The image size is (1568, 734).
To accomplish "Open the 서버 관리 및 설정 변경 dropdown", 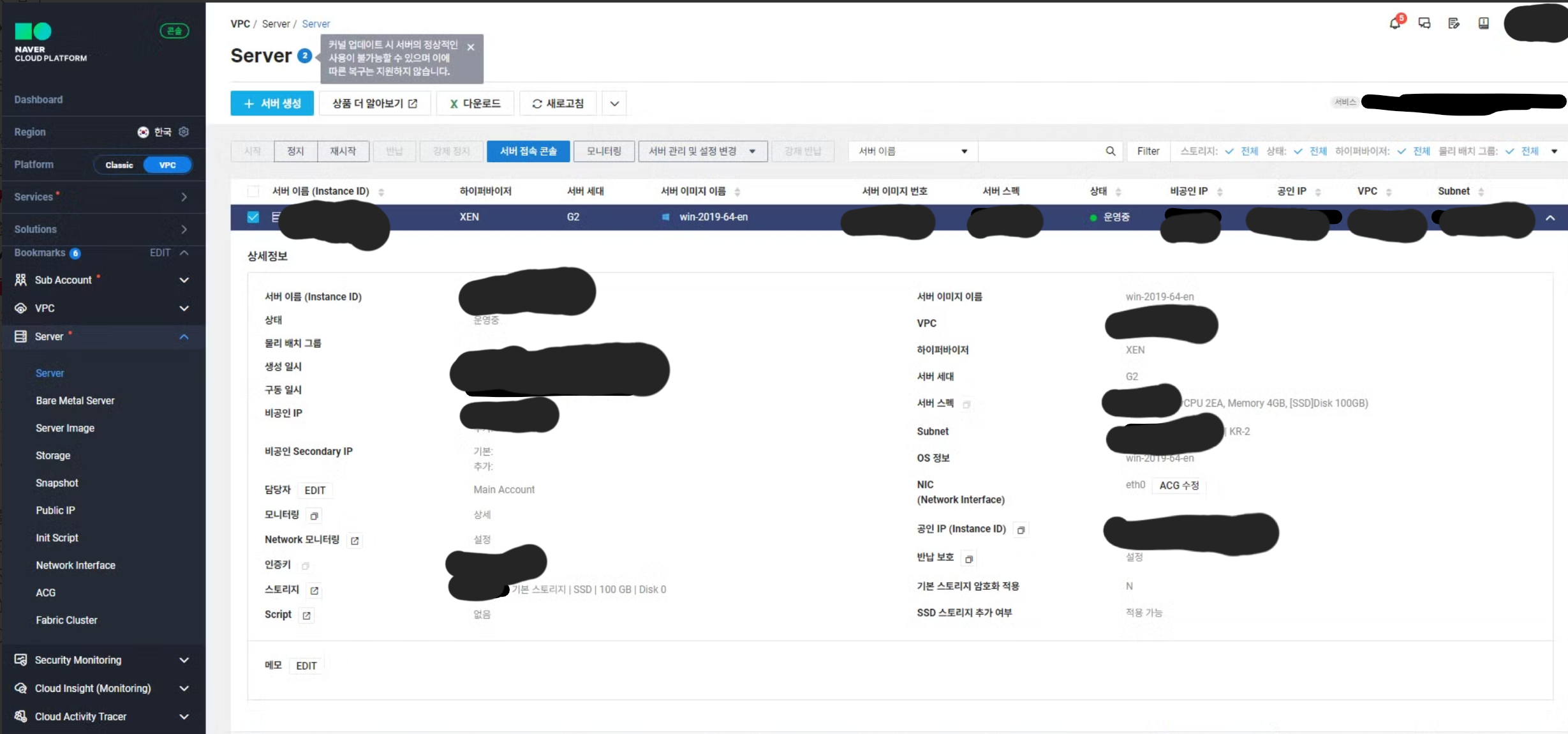I will 702,151.
